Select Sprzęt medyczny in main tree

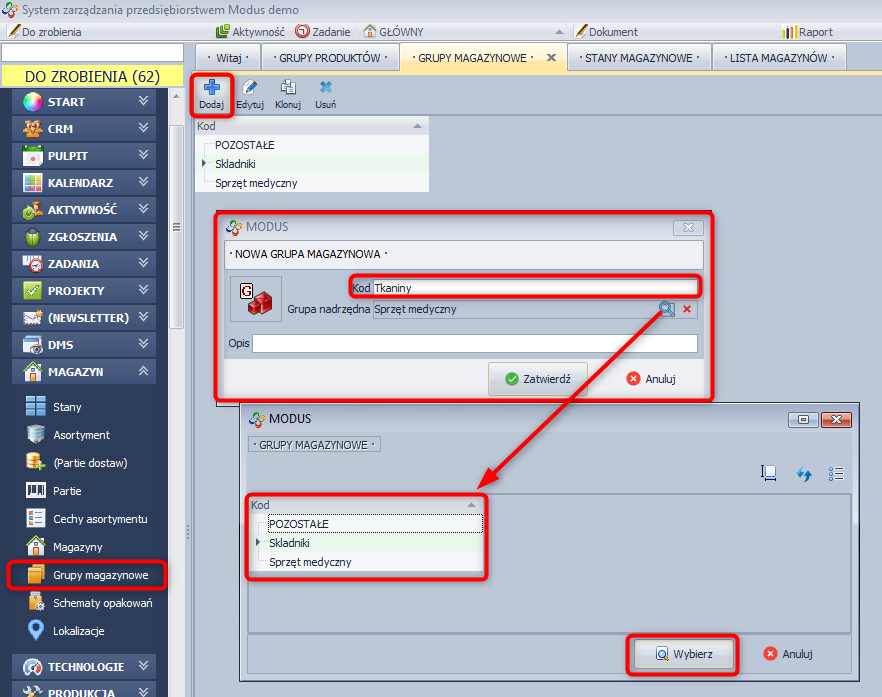pos(256,183)
